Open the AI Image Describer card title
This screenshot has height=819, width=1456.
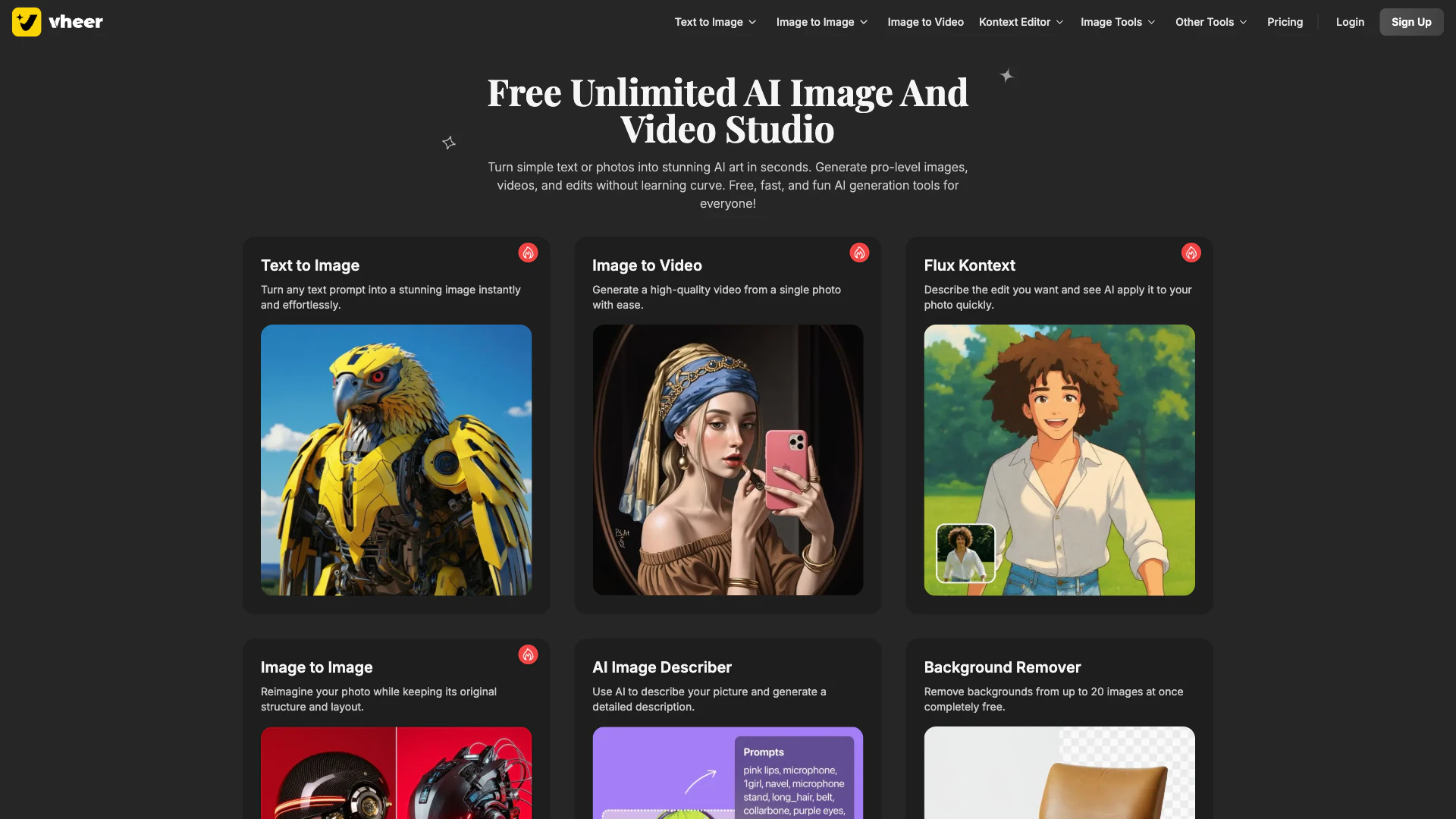pyautogui.click(x=661, y=667)
